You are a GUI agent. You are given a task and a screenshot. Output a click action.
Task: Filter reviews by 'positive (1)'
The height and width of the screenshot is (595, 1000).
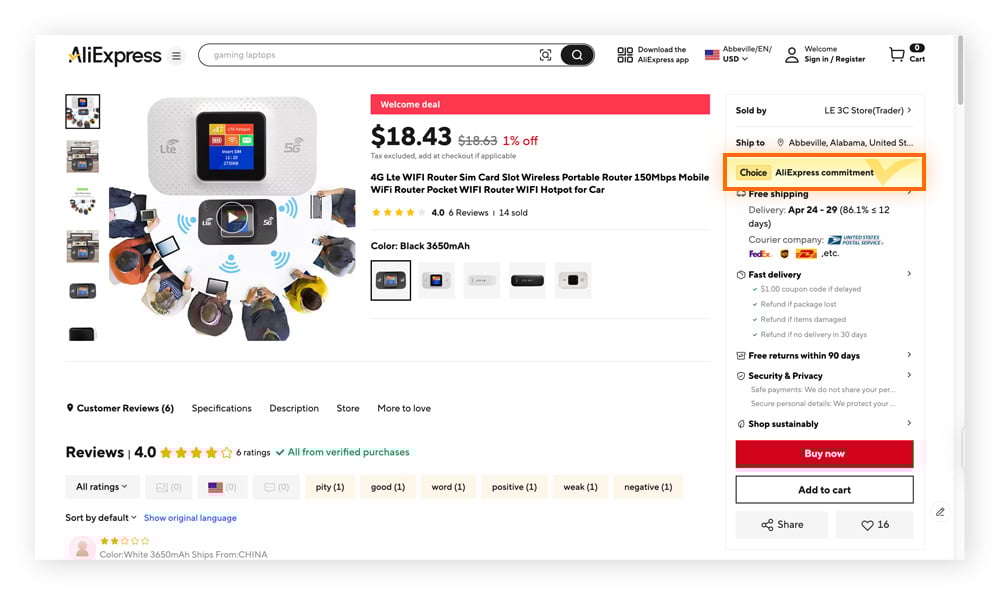513,486
